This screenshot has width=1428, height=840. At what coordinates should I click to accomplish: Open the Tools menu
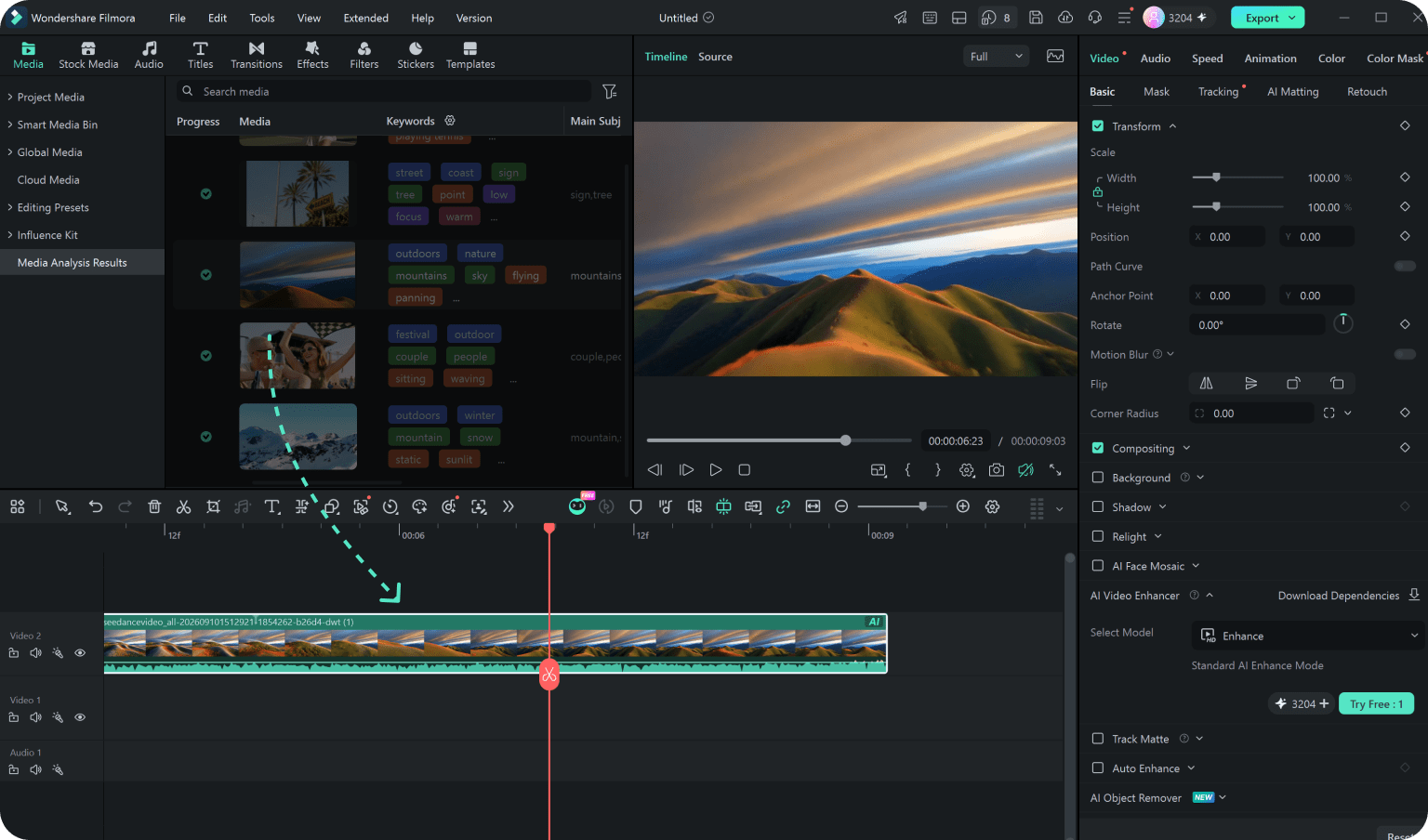tap(262, 18)
